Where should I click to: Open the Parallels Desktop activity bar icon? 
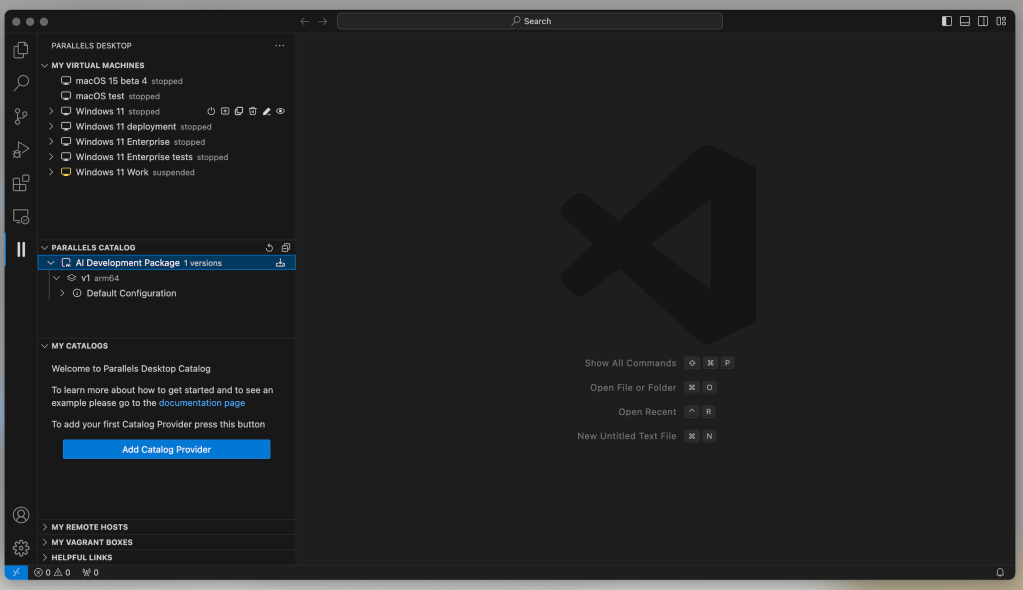point(20,249)
